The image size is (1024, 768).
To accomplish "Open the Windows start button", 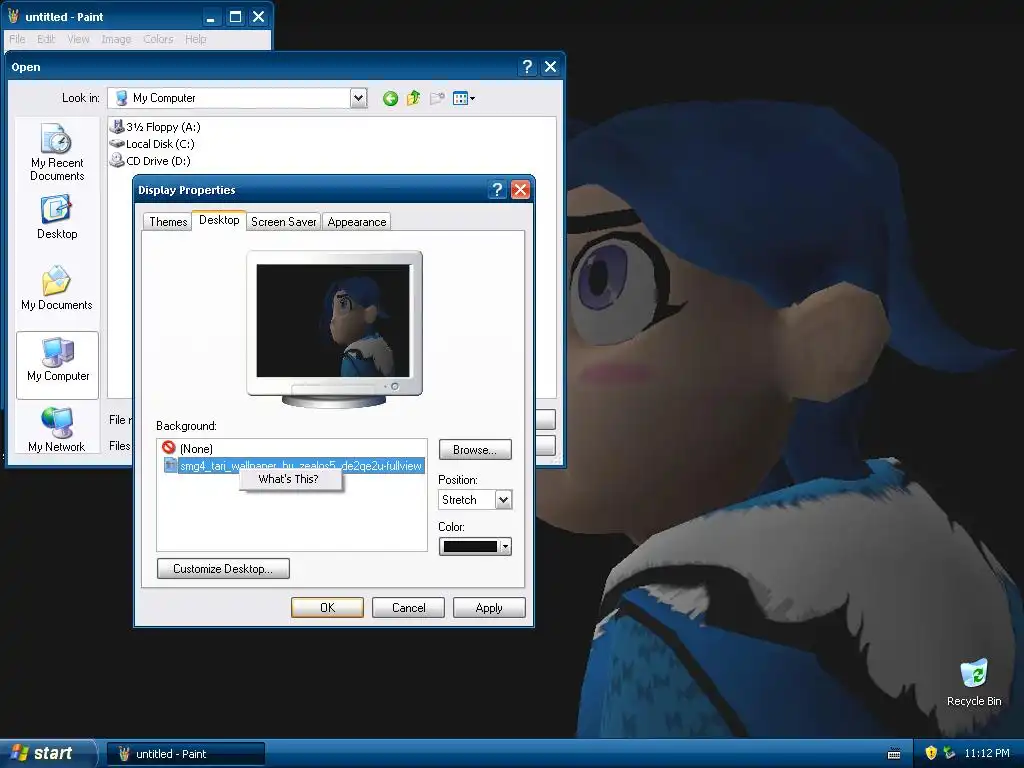I will point(47,754).
